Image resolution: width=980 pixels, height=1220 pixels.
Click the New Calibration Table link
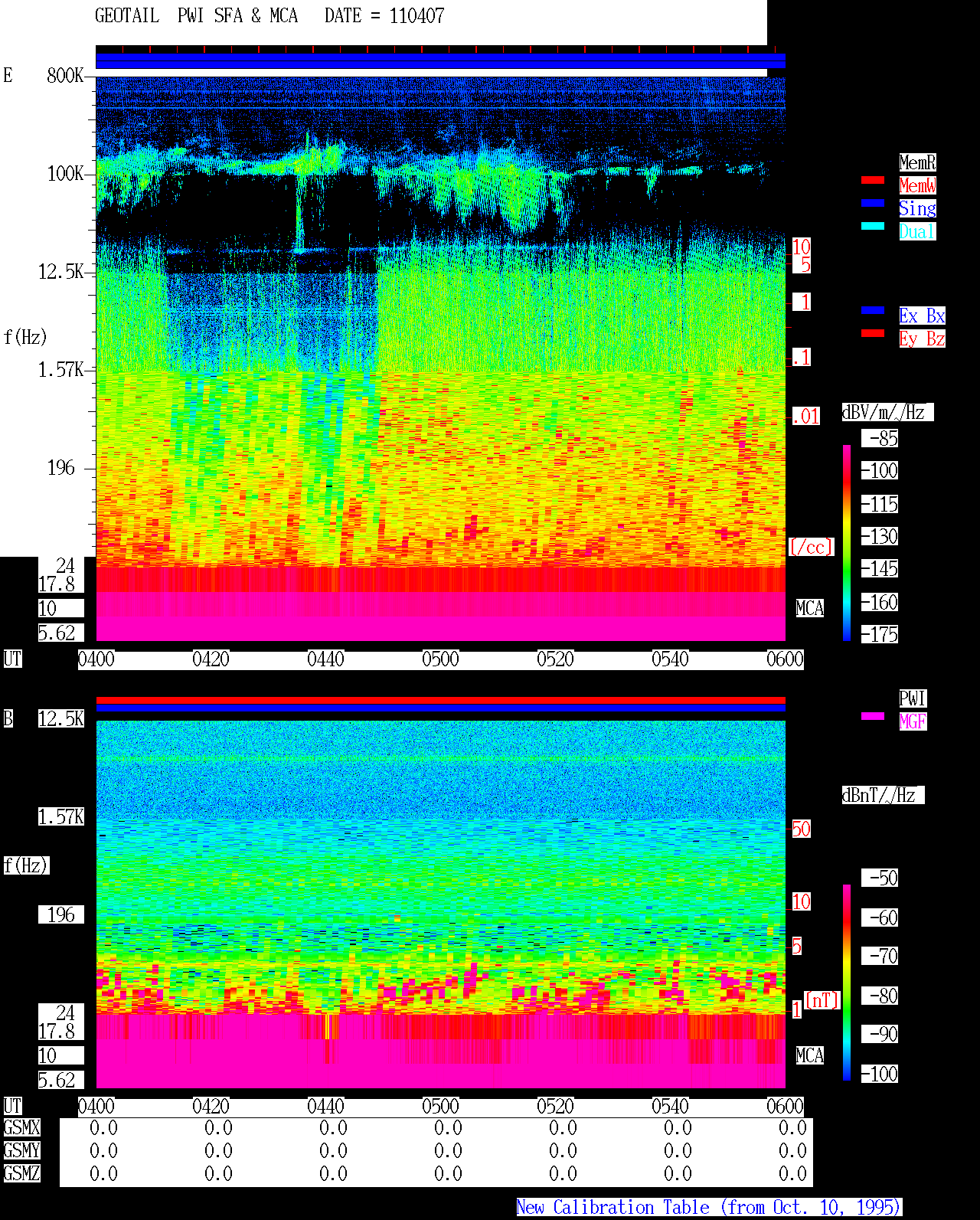pyautogui.click(x=709, y=1208)
